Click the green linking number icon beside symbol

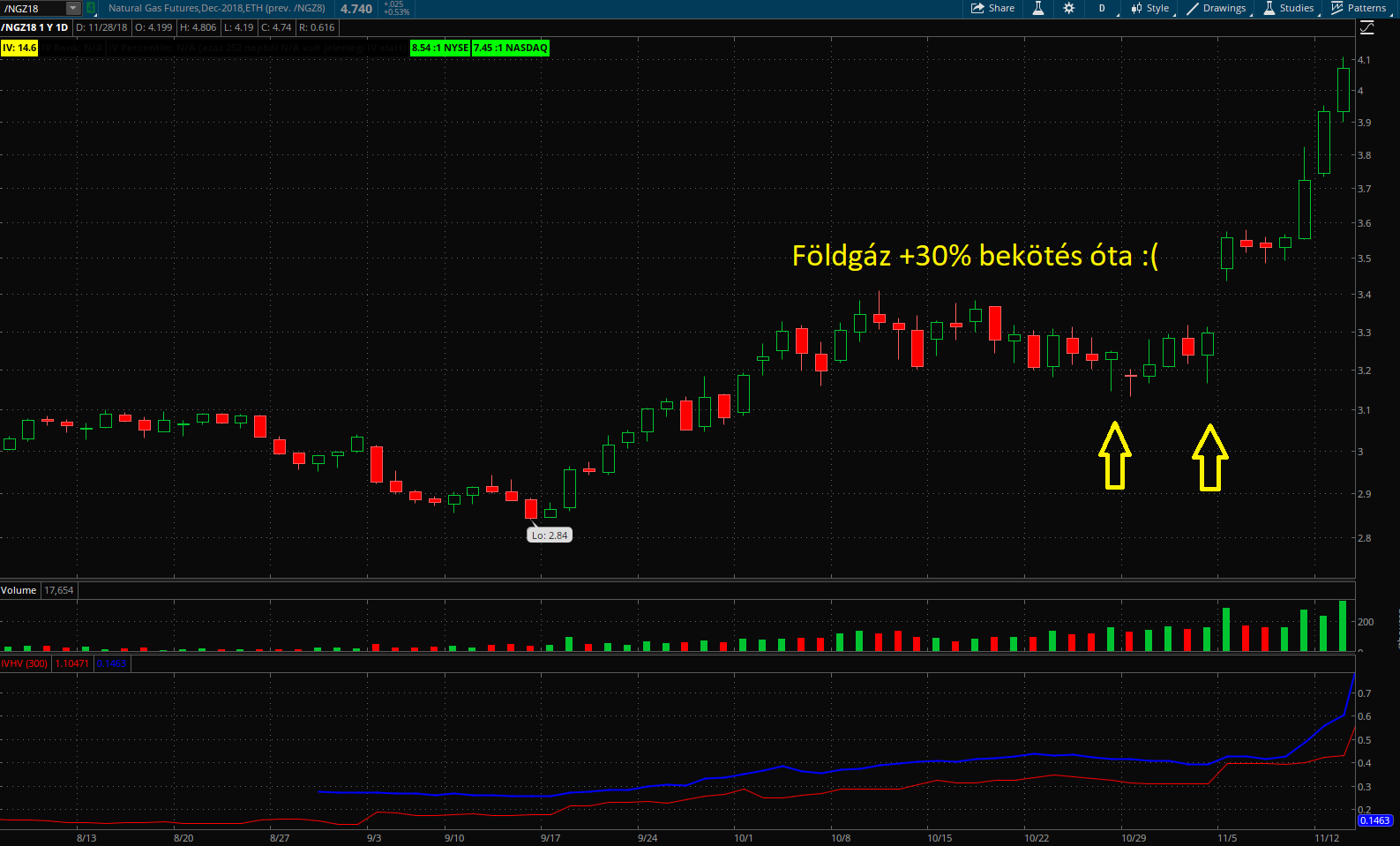coord(90,9)
